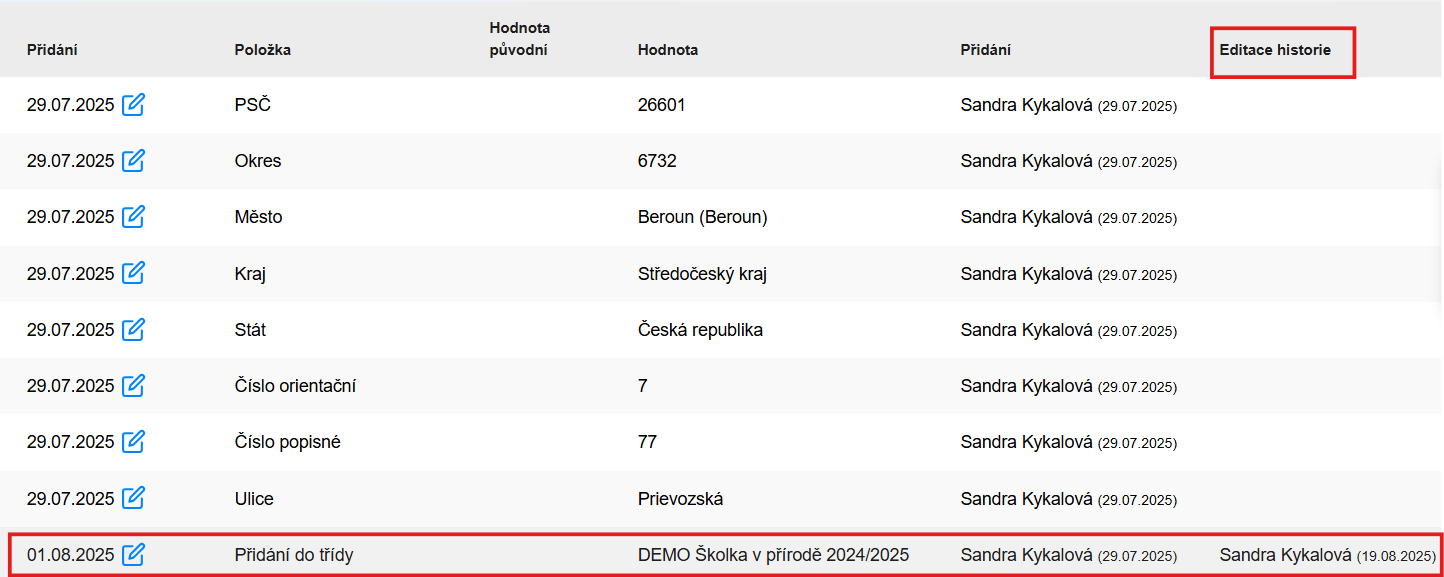Click the Hodnota původní column header

pyautogui.click(x=520, y=39)
